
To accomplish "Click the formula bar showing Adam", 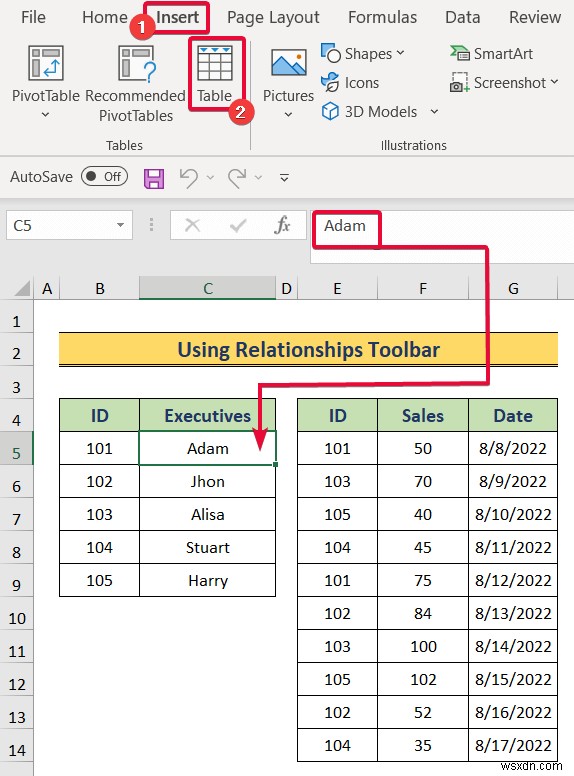I will click(x=442, y=226).
